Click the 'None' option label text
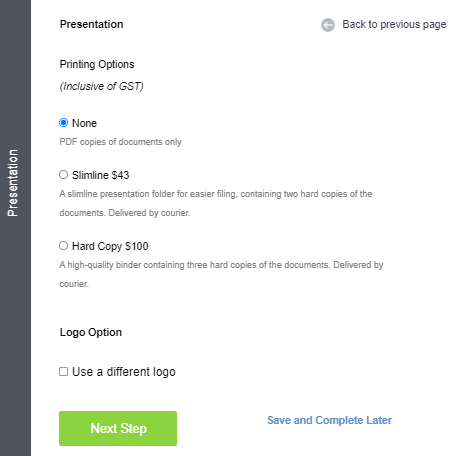 [x=84, y=123]
